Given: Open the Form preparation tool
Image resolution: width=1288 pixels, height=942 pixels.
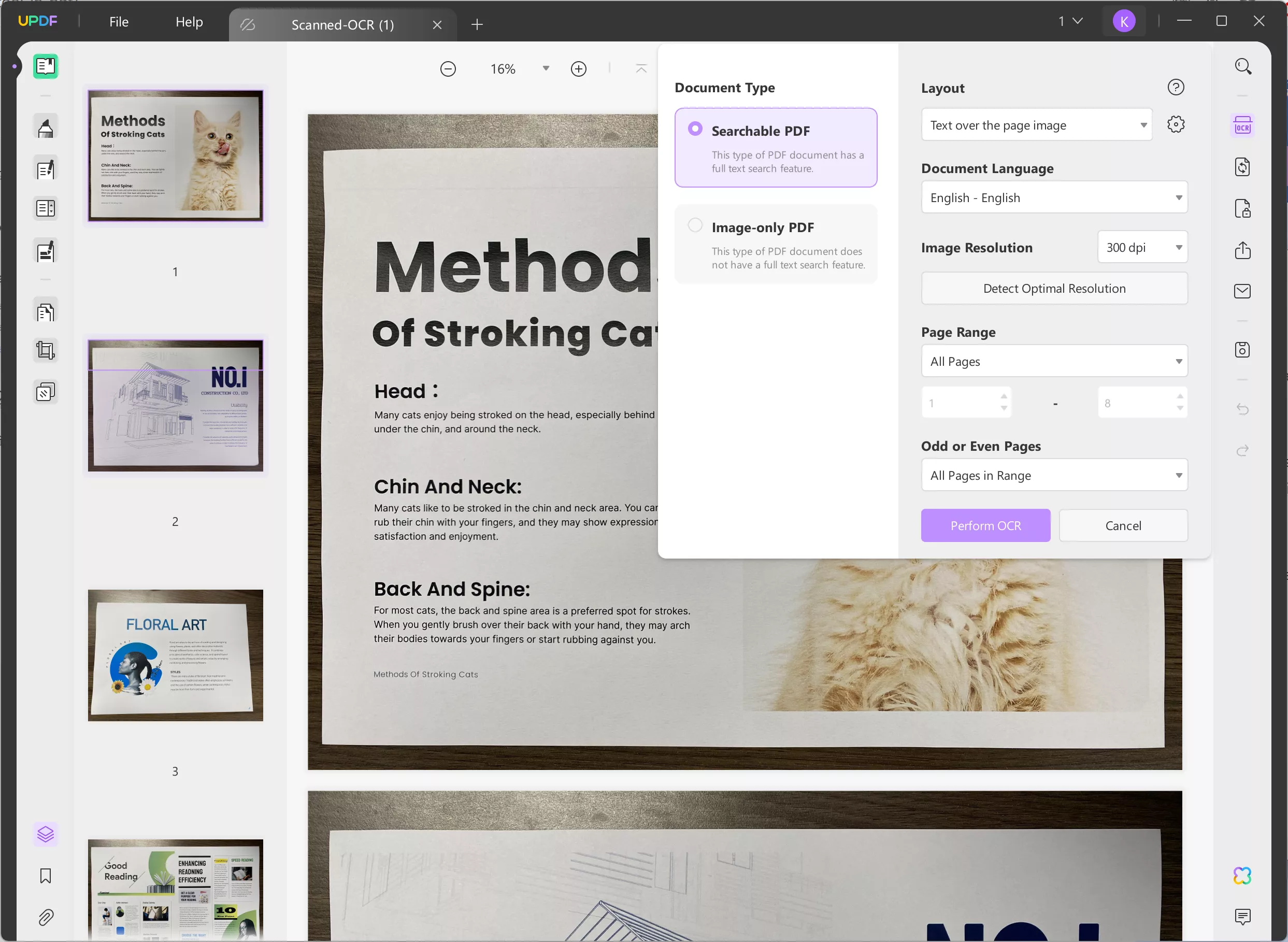Looking at the screenshot, I should (x=46, y=209).
